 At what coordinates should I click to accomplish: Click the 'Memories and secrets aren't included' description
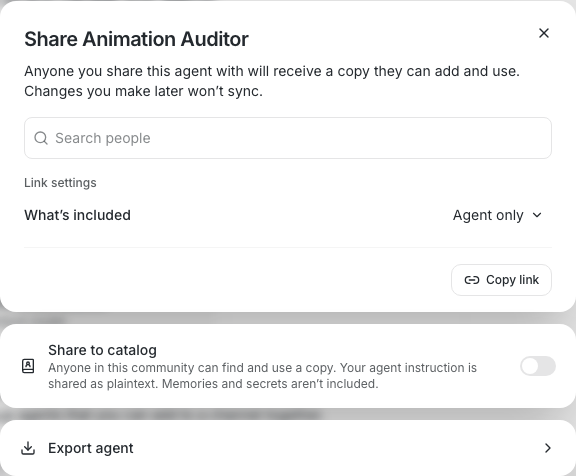[x=270, y=384]
